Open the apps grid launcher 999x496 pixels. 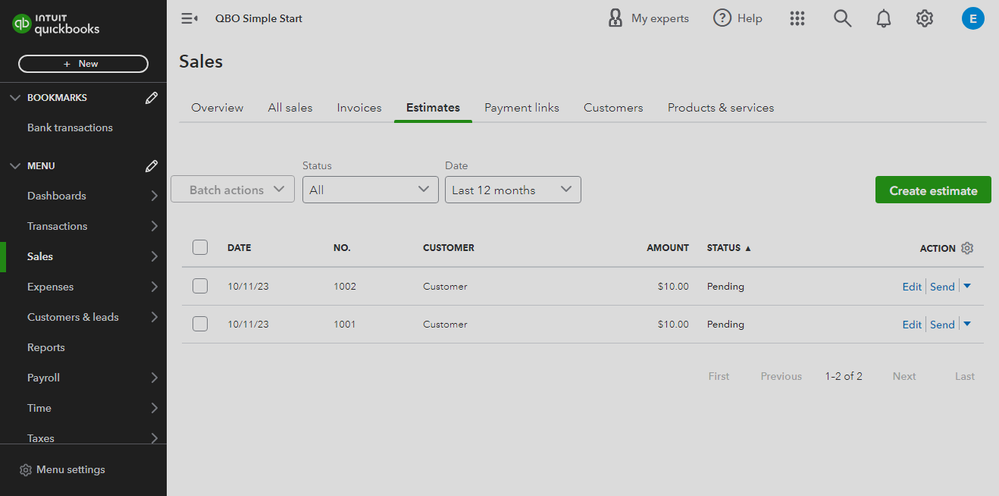coord(797,18)
